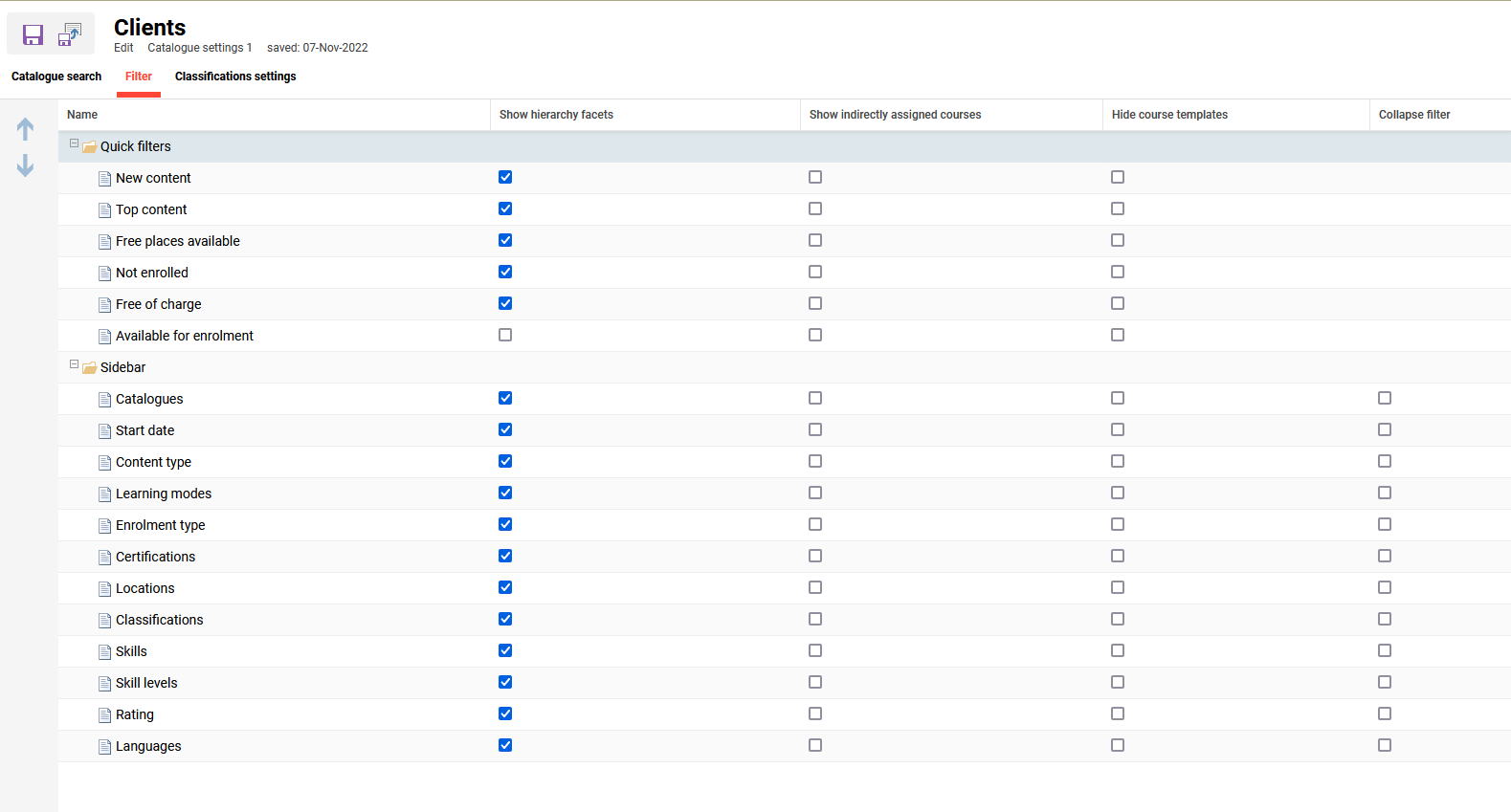Enable hierarchy facets for Available for enrolment
This screenshot has width=1511, height=812.
[505, 335]
